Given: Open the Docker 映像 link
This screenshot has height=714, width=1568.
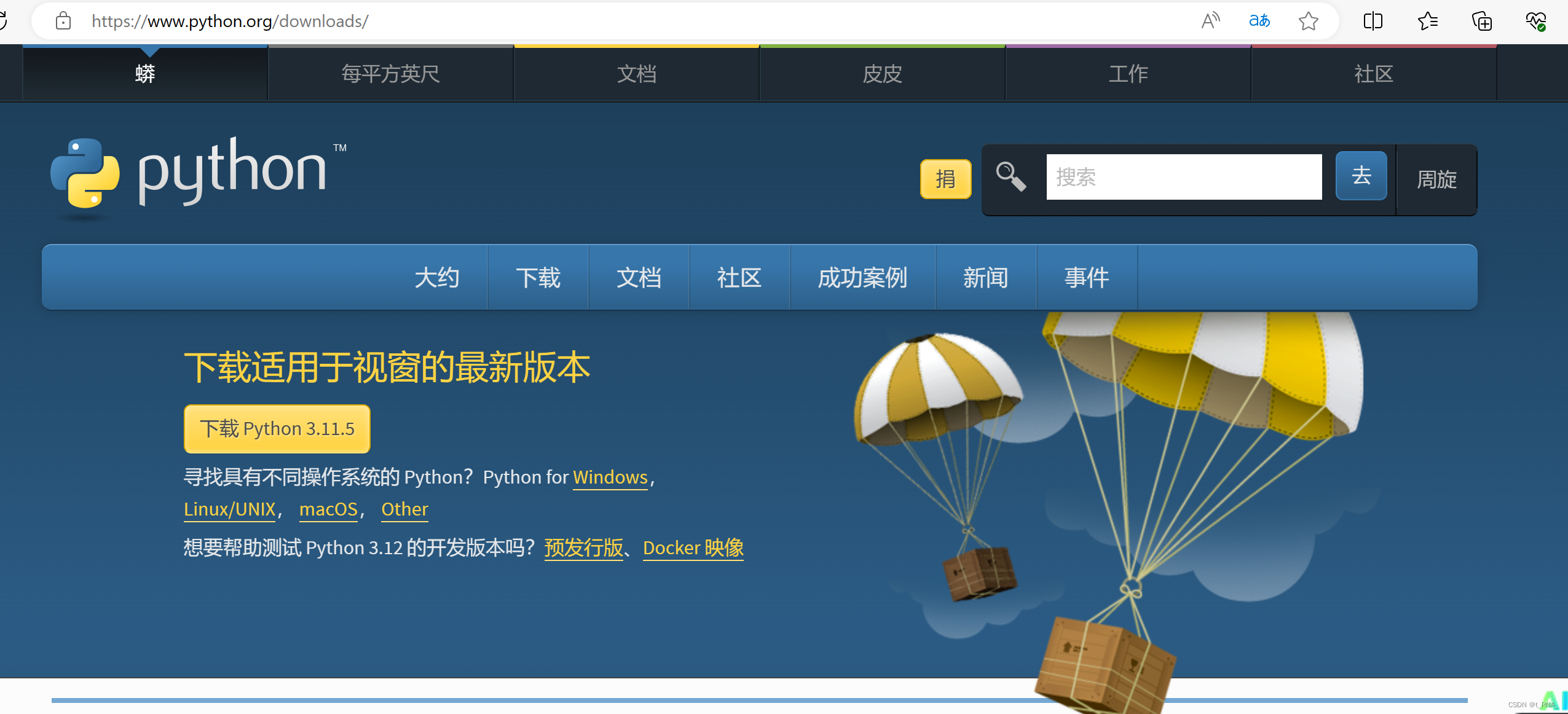Looking at the screenshot, I should click(693, 547).
